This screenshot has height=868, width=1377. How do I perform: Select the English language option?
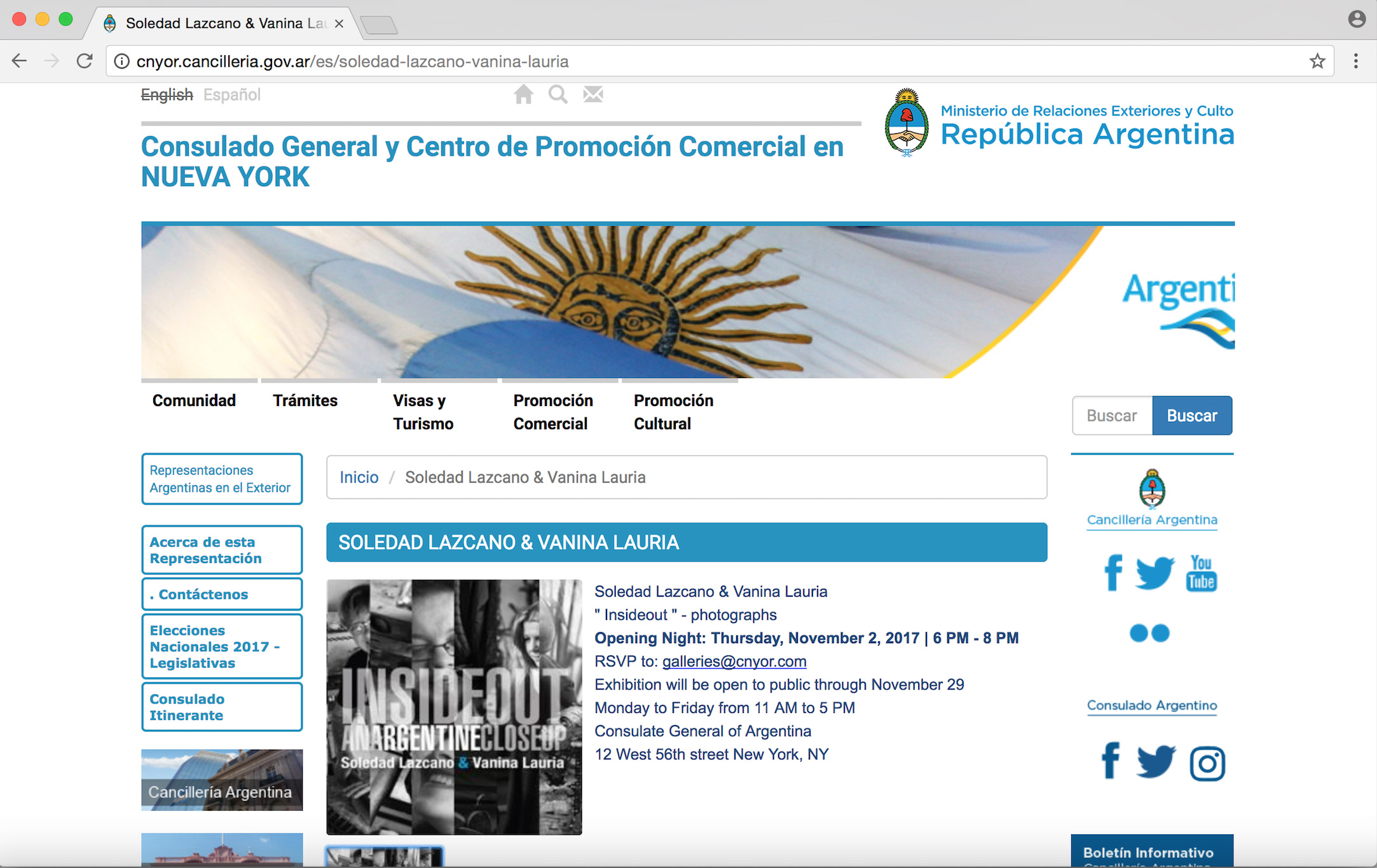coord(167,95)
